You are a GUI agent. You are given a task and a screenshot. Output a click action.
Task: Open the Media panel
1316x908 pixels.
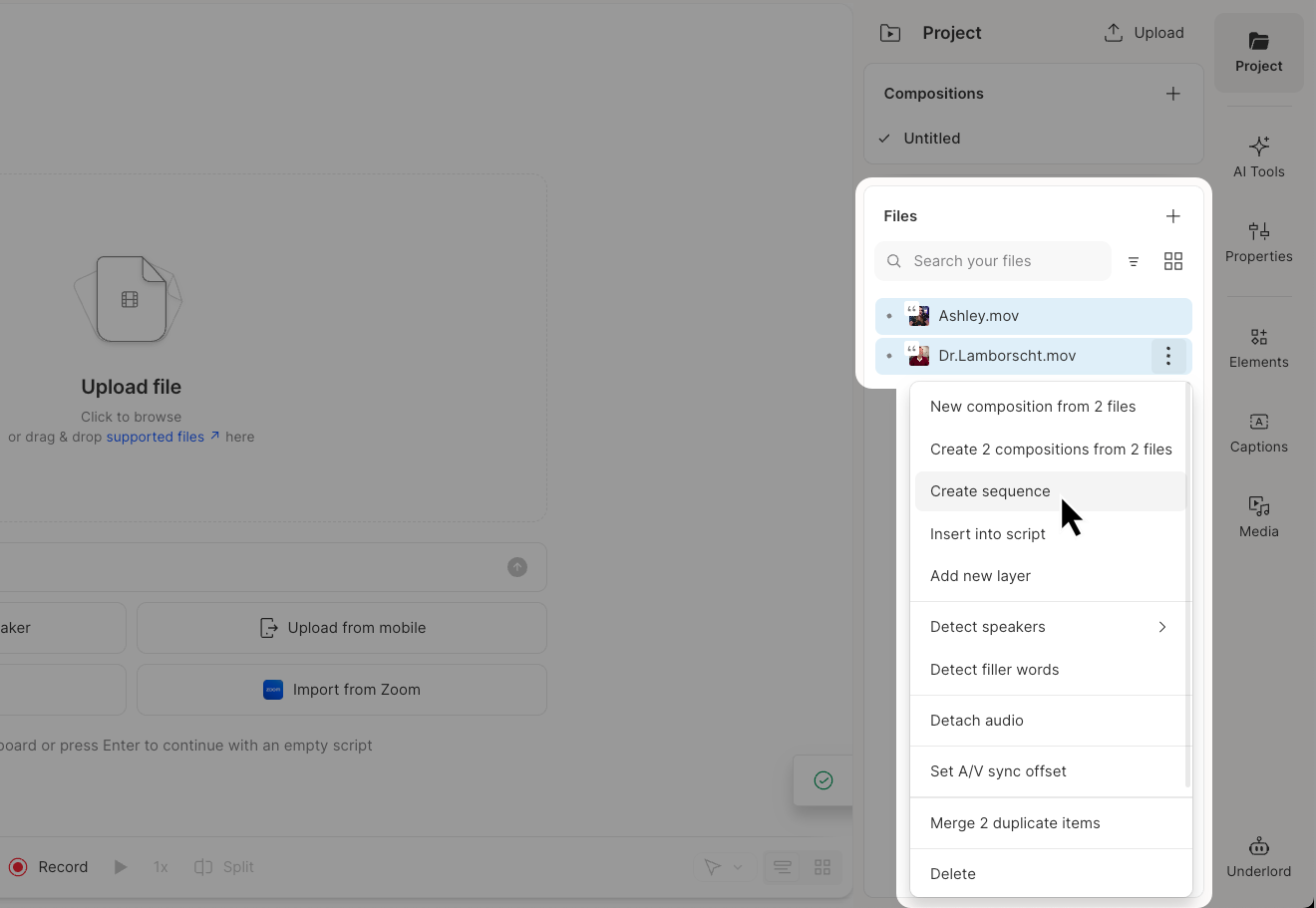click(x=1258, y=516)
